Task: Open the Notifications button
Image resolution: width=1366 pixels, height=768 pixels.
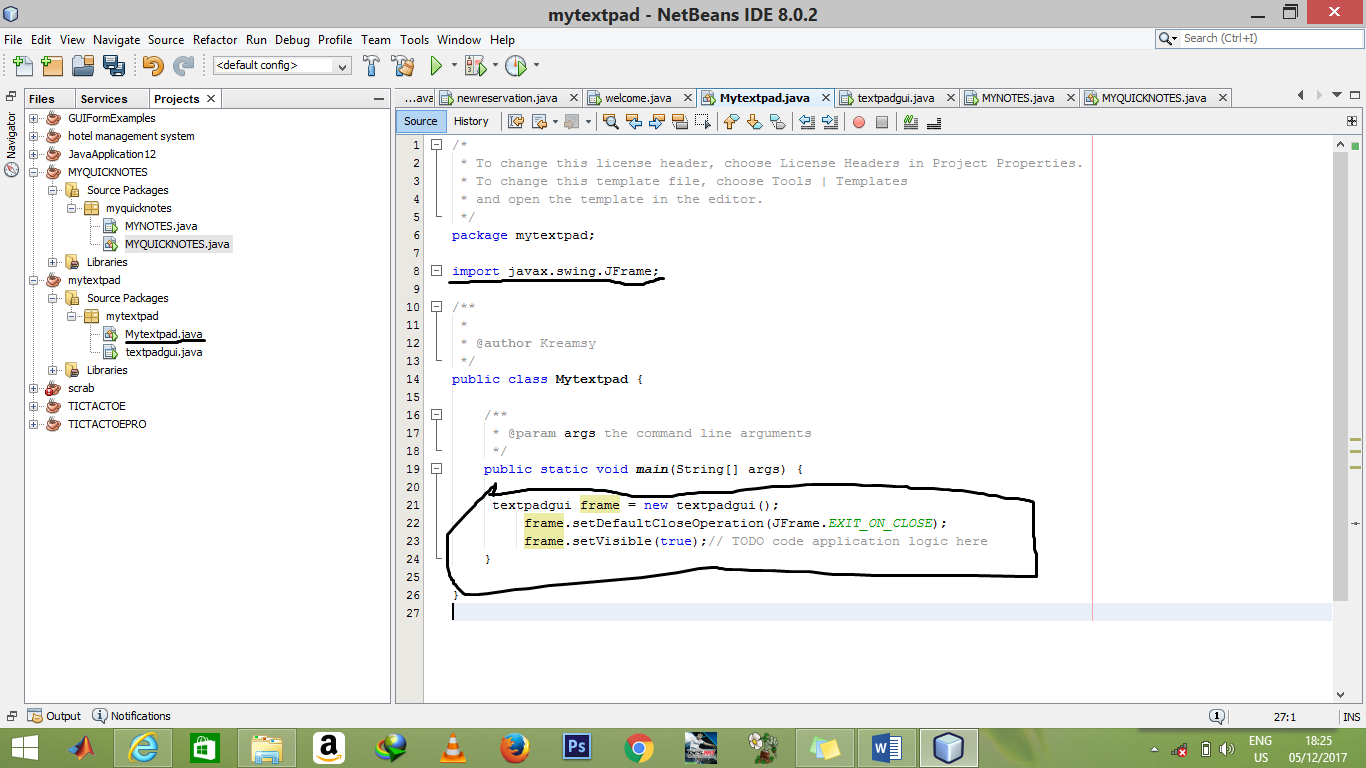Action: click(x=132, y=716)
